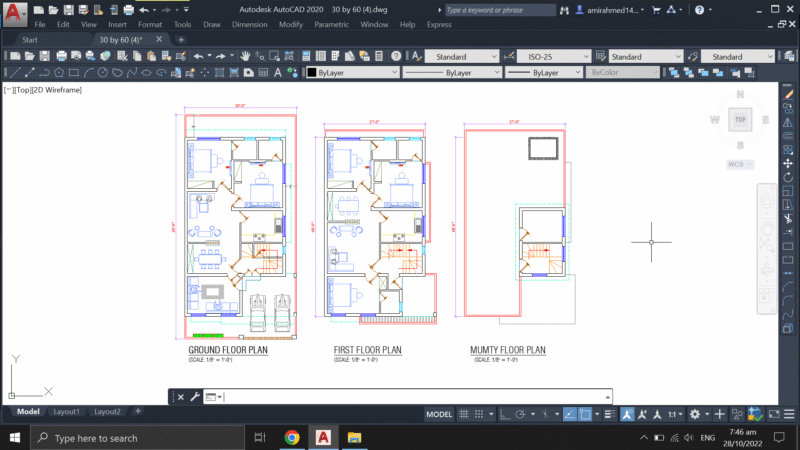Toggle Object Snap in status bar
Image resolution: width=800 pixels, height=450 pixels.
(x=585, y=414)
